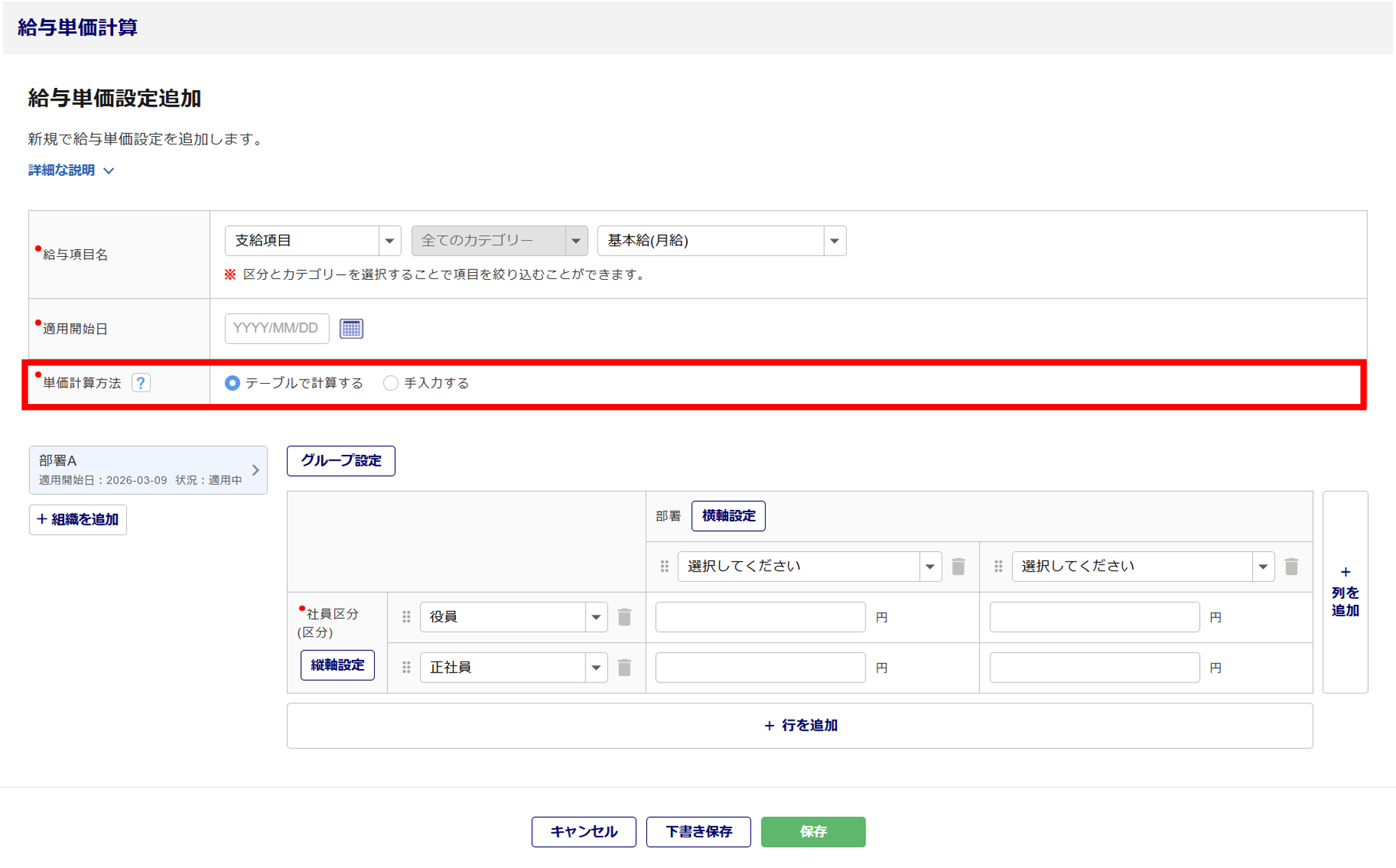Select 部署A organization item
Image resolution: width=1396 pixels, height=868 pixels.
[148, 470]
